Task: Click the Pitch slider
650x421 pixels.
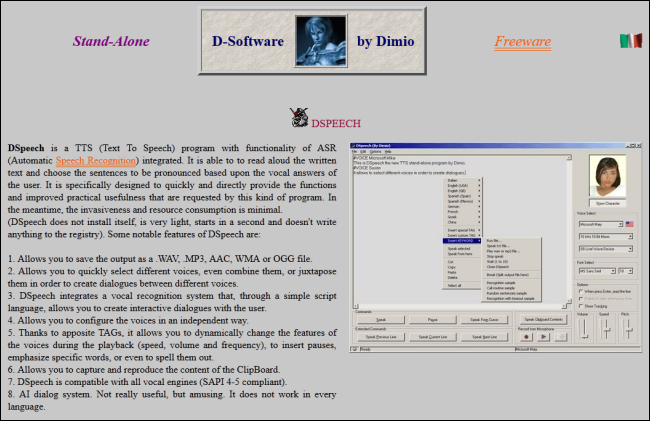Action: [x=628, y=330]
